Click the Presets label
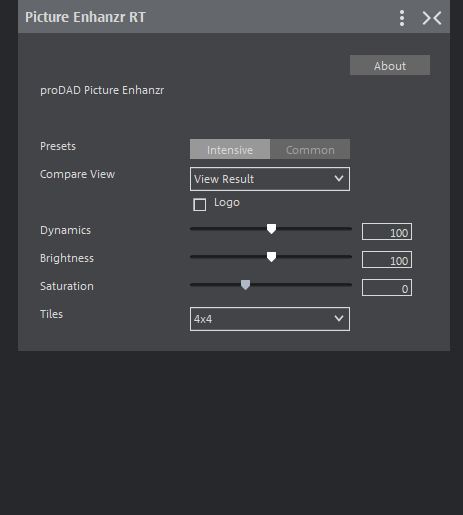The height and width of the screenshot is (515, 463). click(58, 146)
